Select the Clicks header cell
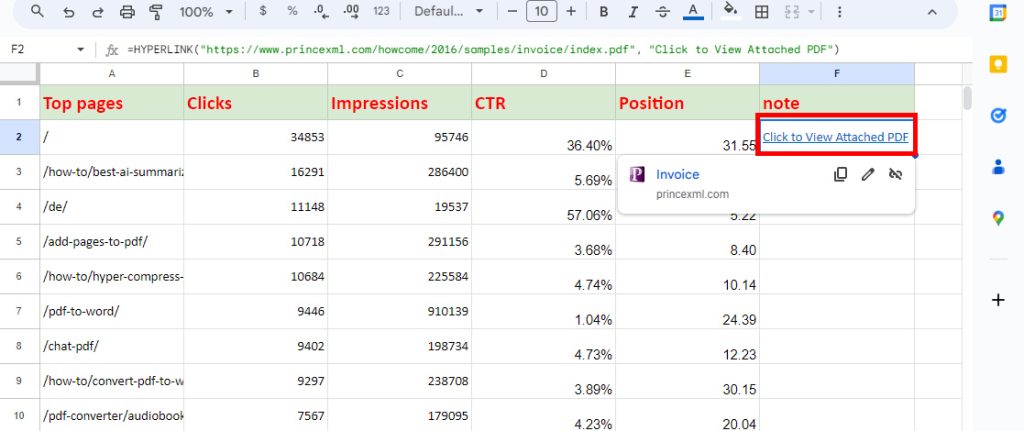Viewport: 1024px width, 431px height. 256,103
